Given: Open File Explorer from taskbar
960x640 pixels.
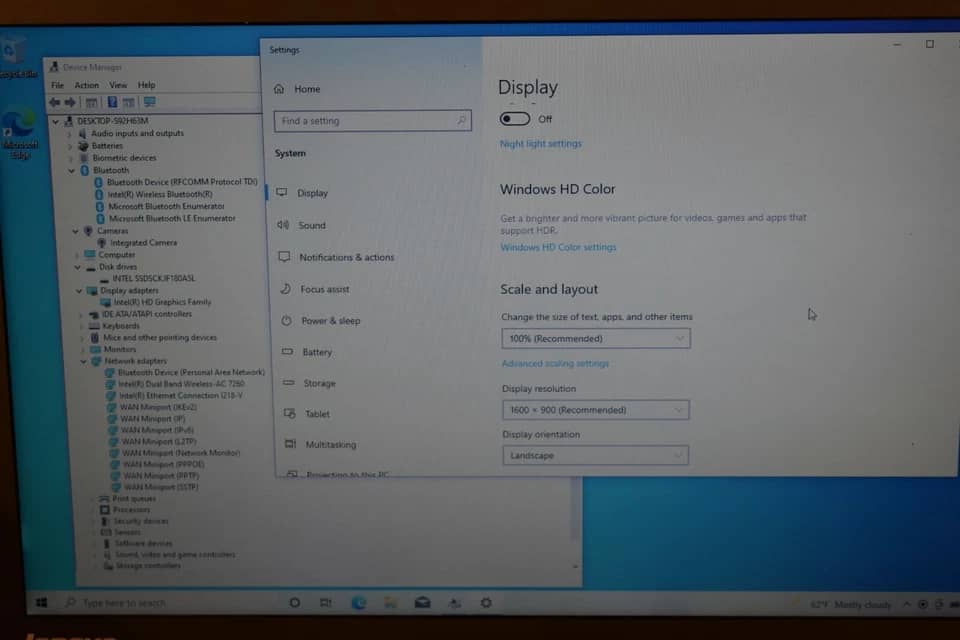Looking at the screenshot, I should 391,603.
